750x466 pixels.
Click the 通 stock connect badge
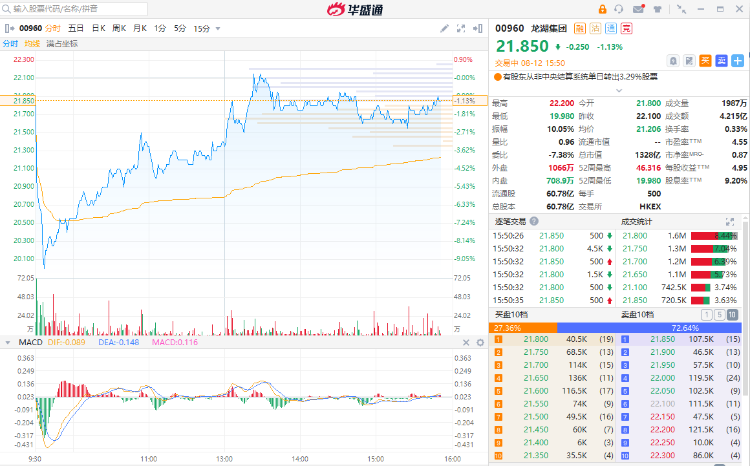pos(611,28)
